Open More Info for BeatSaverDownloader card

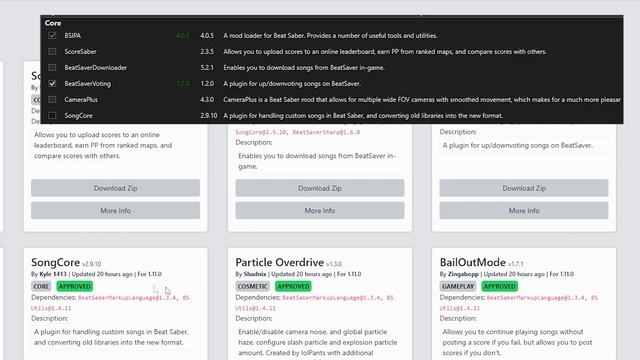click(x=320, y=211)
